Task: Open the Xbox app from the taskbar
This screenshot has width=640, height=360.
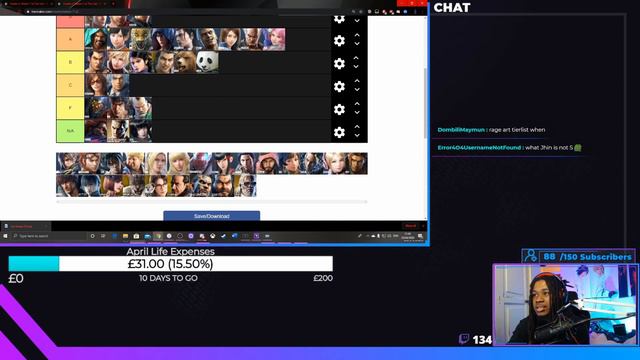Action: click(x=212, y=236)
